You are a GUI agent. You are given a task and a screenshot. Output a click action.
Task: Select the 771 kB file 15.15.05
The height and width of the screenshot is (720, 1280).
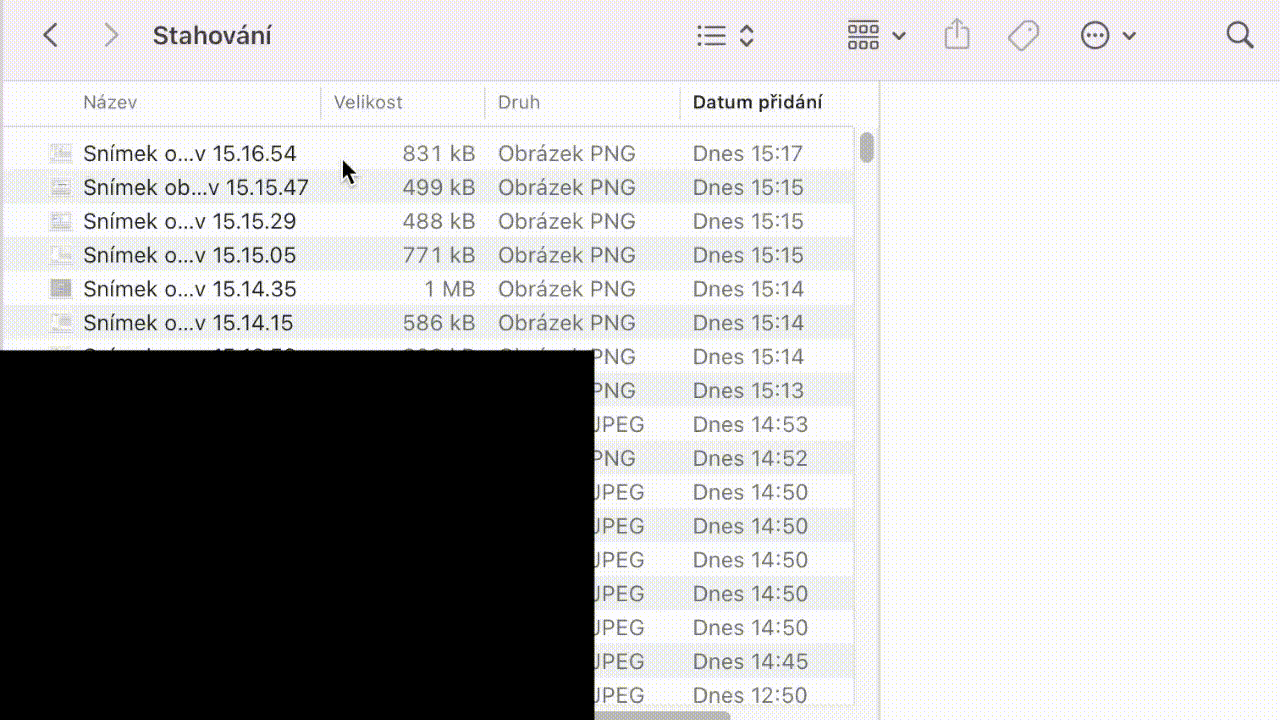click(189, 256)
